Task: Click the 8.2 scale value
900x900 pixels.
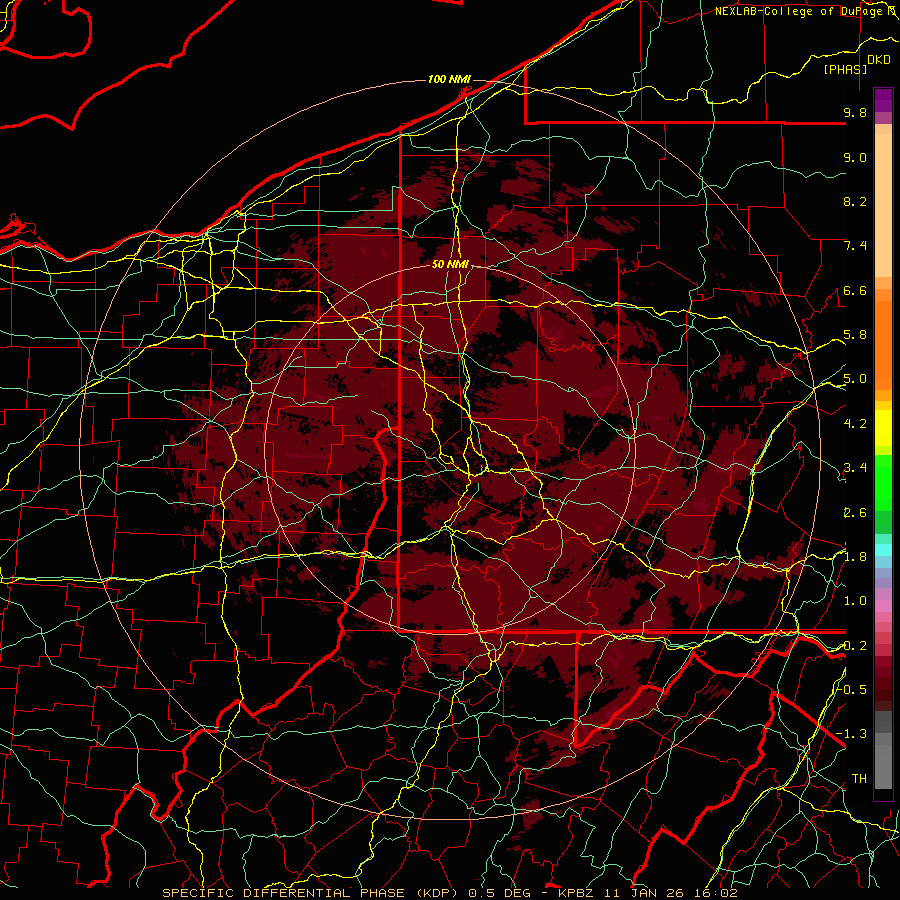Action: (x=855, y=201)
